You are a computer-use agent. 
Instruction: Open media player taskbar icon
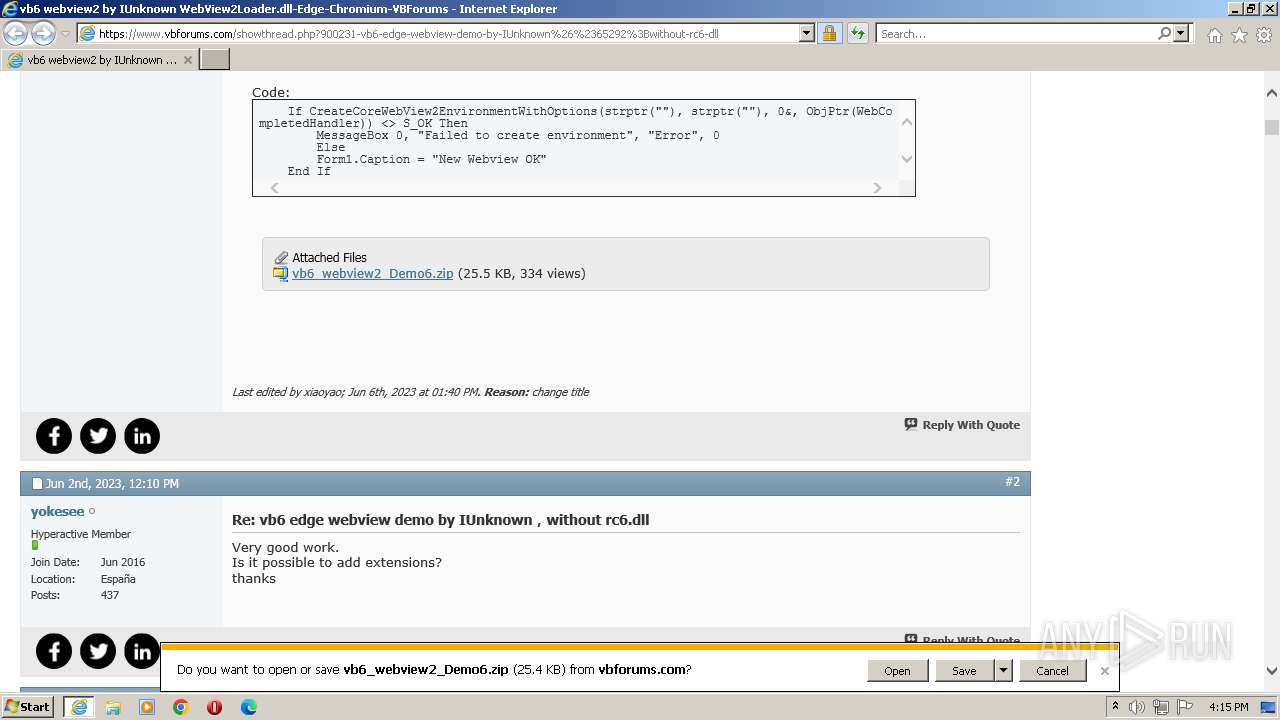[x=147, y=707]
